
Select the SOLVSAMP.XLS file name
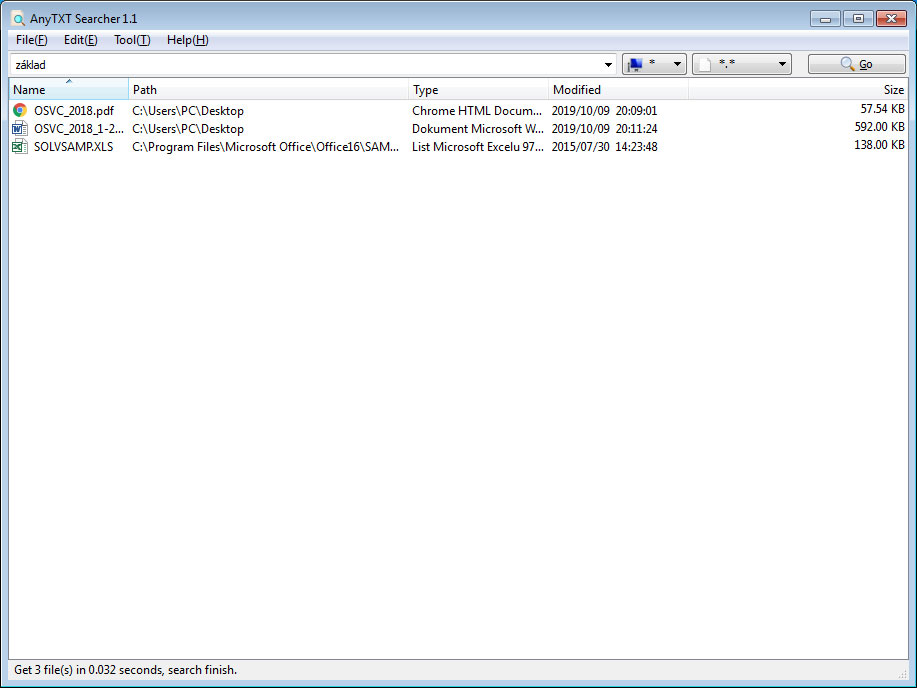click(x=74, y=147)
